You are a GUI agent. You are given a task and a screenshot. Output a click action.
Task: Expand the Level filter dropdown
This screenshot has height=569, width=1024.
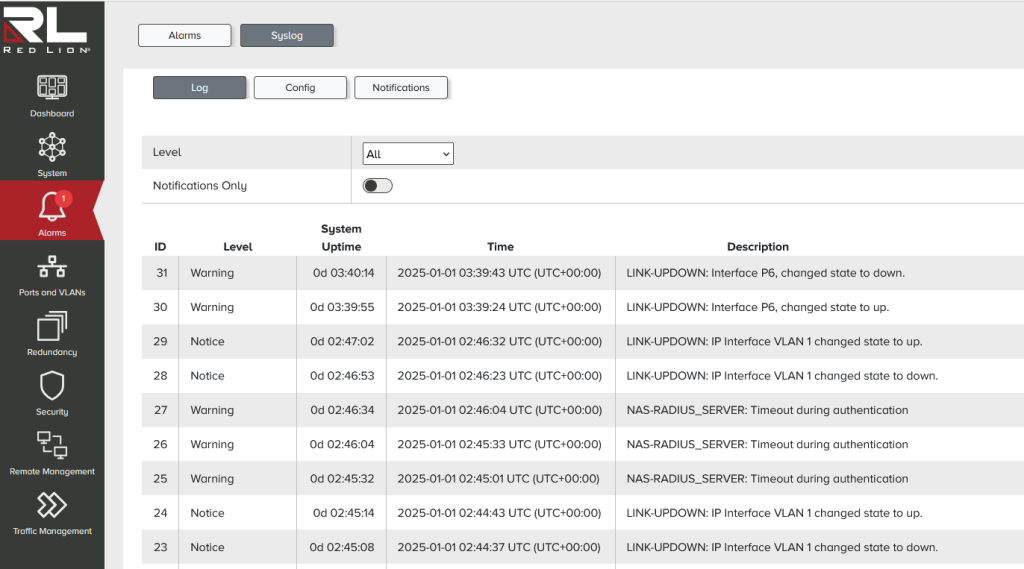(408, 154)
